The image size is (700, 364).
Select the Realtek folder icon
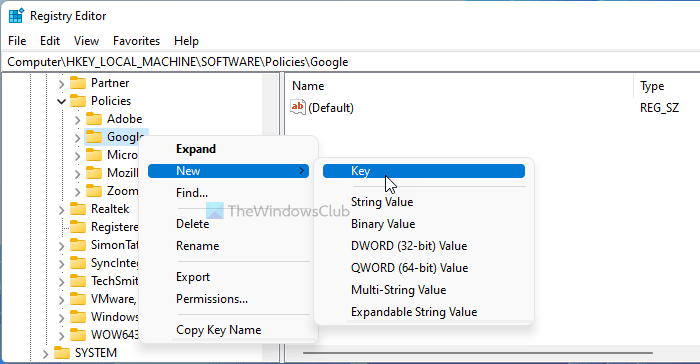pos(78,209)
